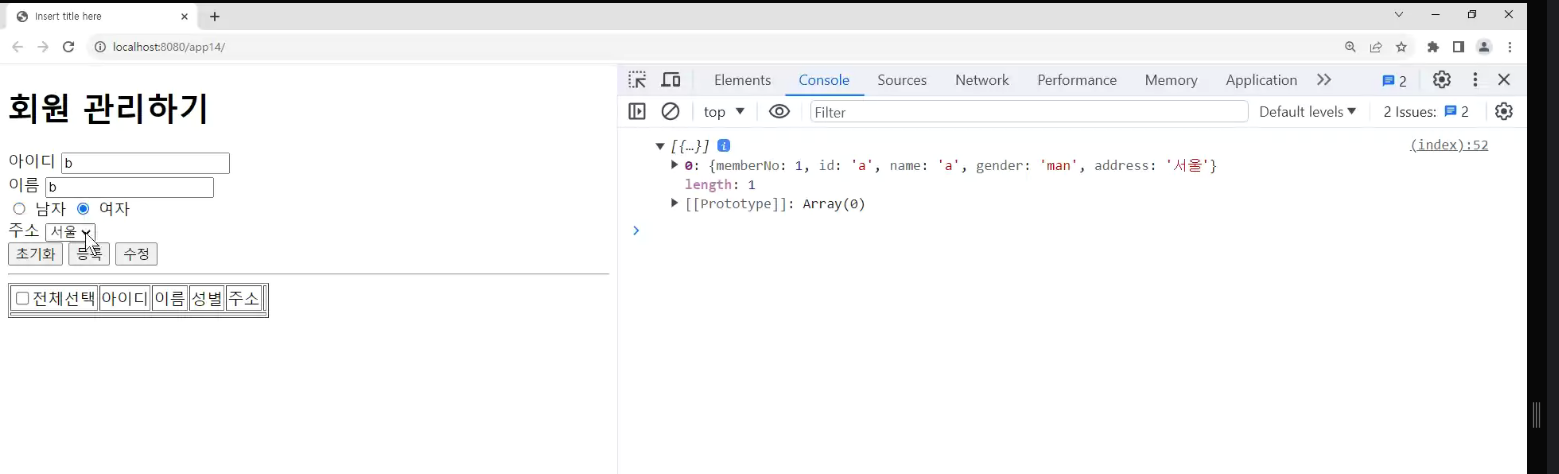Open the 2 messages issues badge
Screen dimensions: 1559x474
pos(1394,81)
